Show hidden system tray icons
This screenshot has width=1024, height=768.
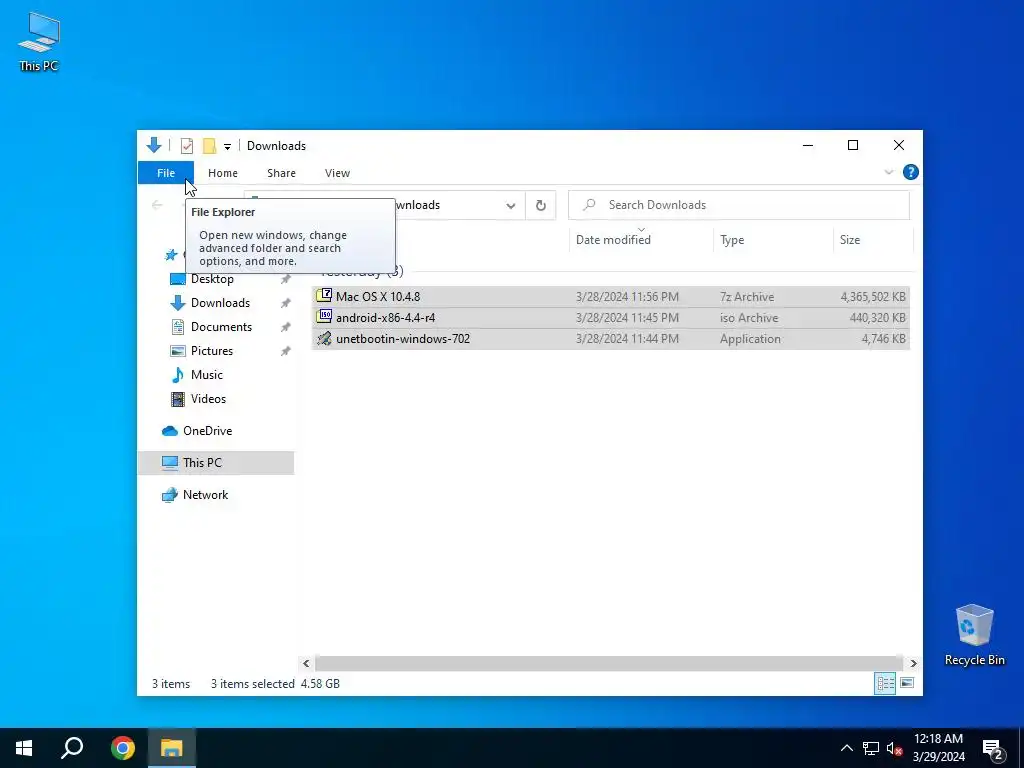coord(846,748)
